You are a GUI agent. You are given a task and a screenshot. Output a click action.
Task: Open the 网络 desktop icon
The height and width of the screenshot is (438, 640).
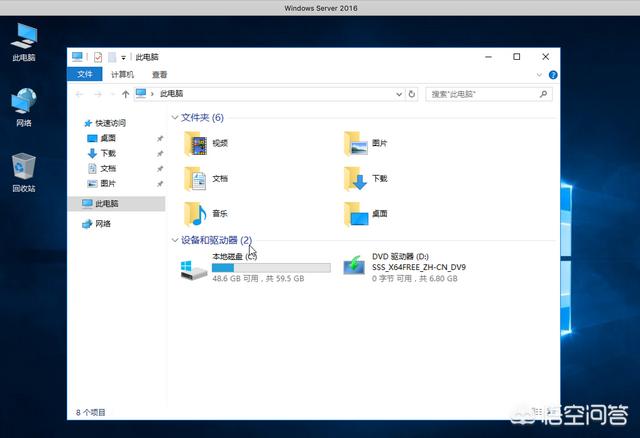[x=24, y=107]
